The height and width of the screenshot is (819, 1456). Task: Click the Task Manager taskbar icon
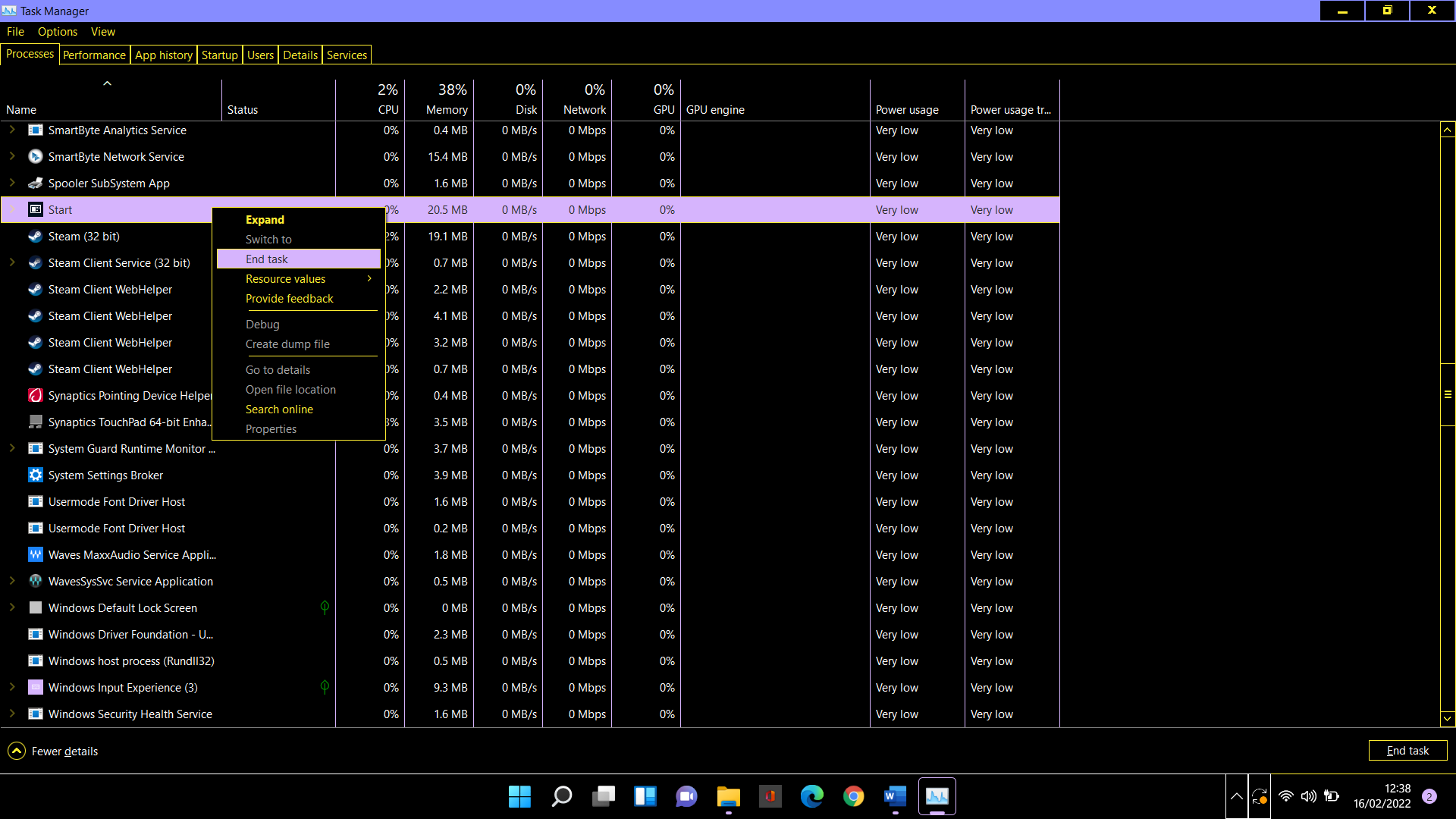tap(937, 796)
